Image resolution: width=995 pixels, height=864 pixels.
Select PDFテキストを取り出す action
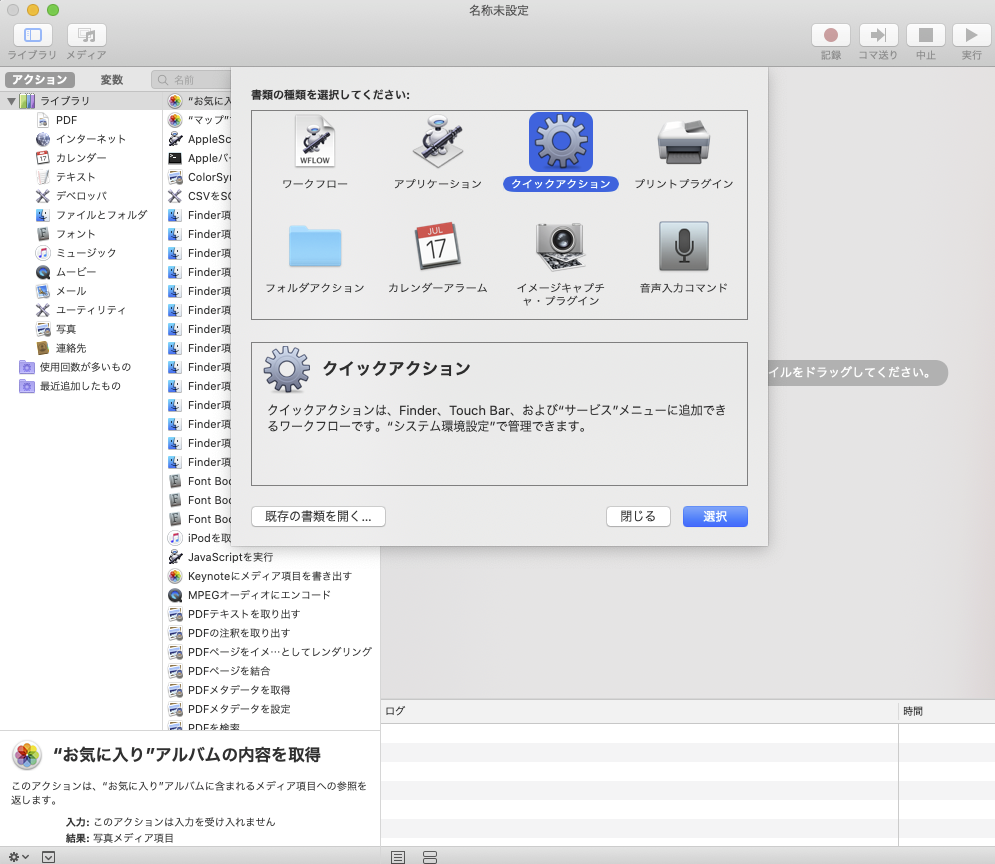[x=244, y=614]
